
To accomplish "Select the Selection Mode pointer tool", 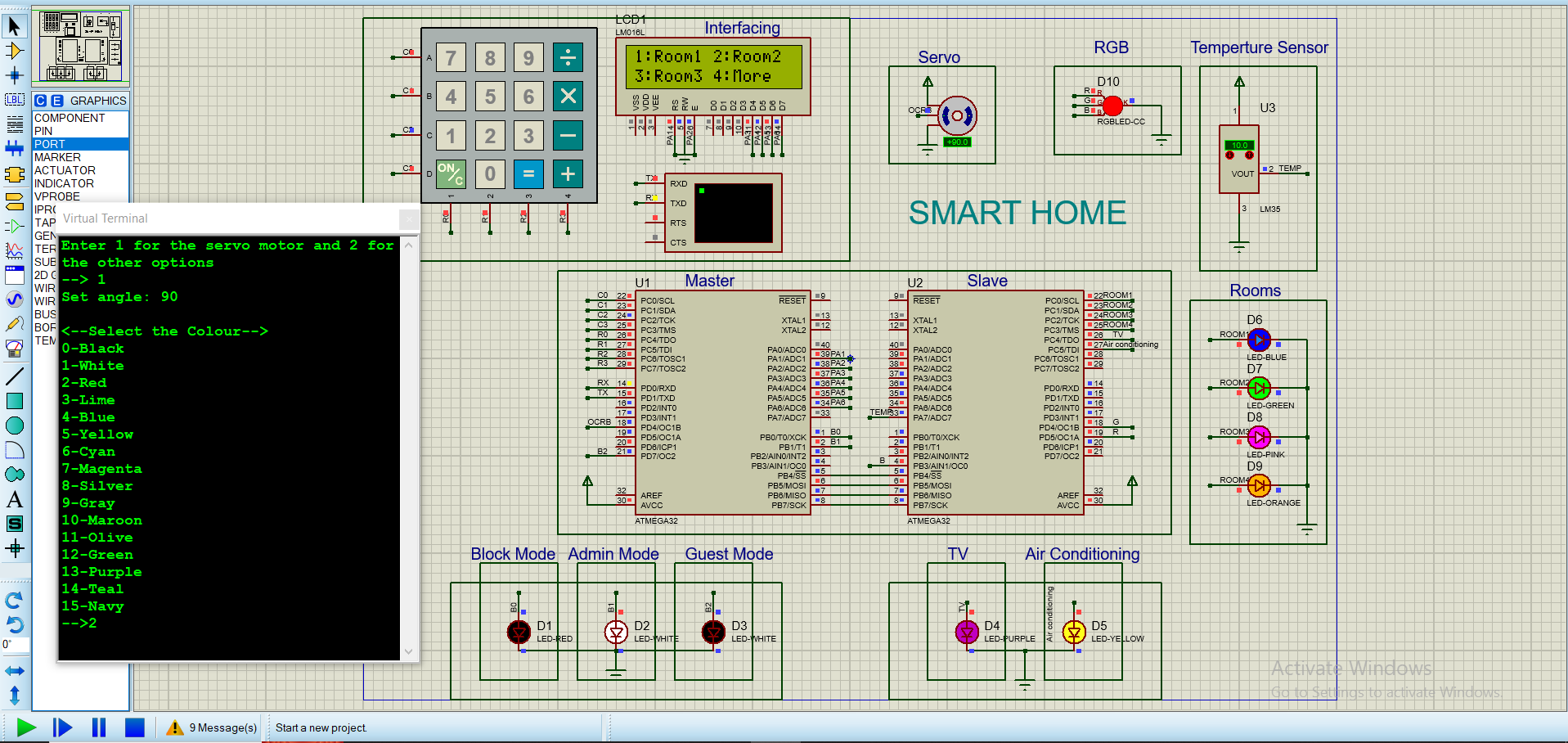I will point(16,27).
